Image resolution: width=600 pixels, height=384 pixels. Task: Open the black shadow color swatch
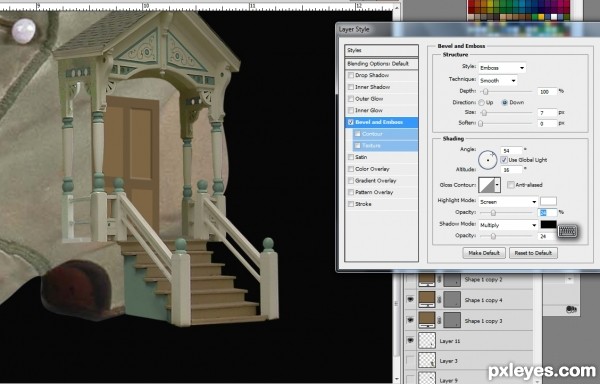tap(548, 225)
